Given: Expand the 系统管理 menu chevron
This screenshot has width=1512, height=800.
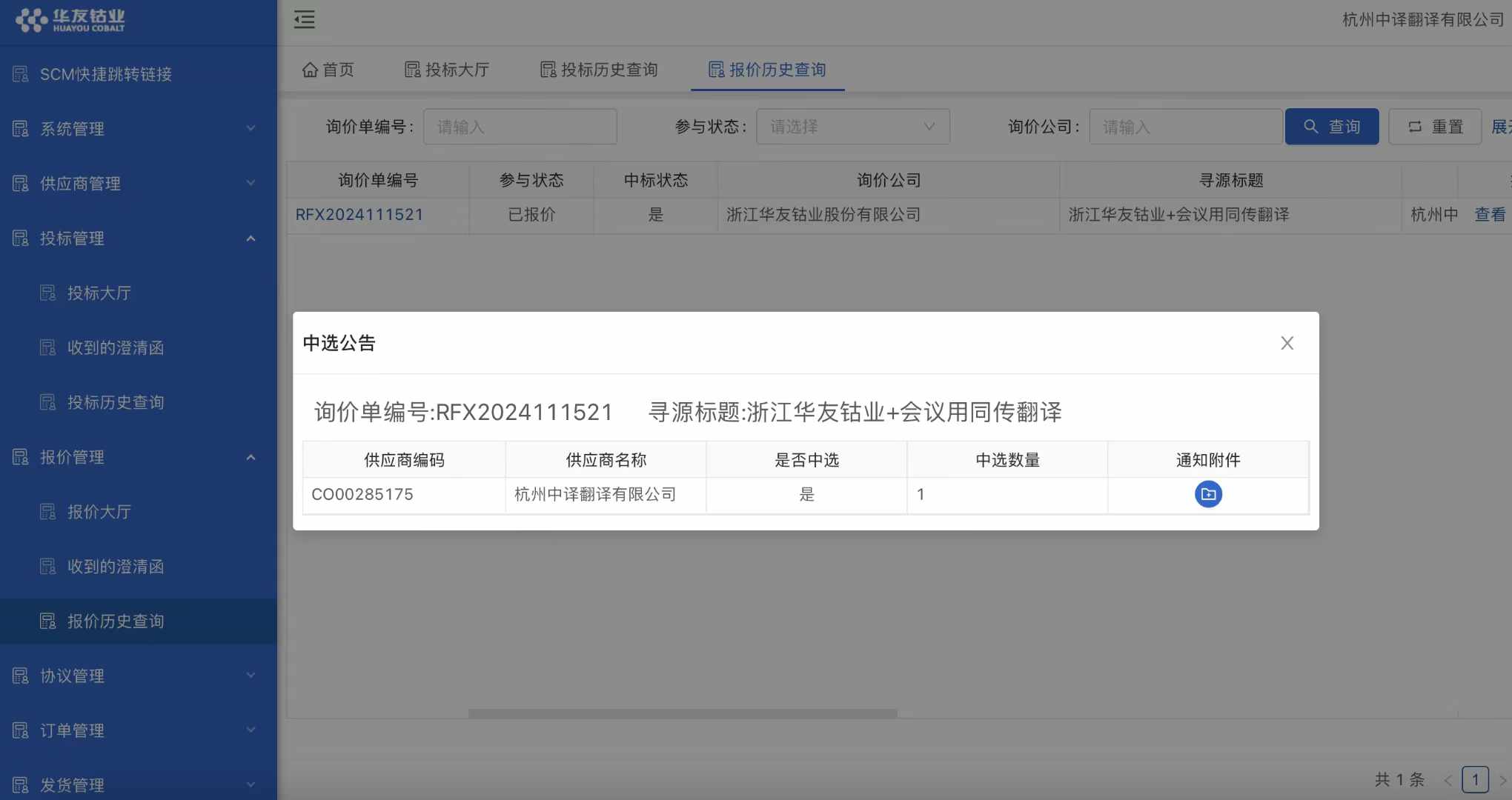Looking at the screenshot, I should point(251,128).
